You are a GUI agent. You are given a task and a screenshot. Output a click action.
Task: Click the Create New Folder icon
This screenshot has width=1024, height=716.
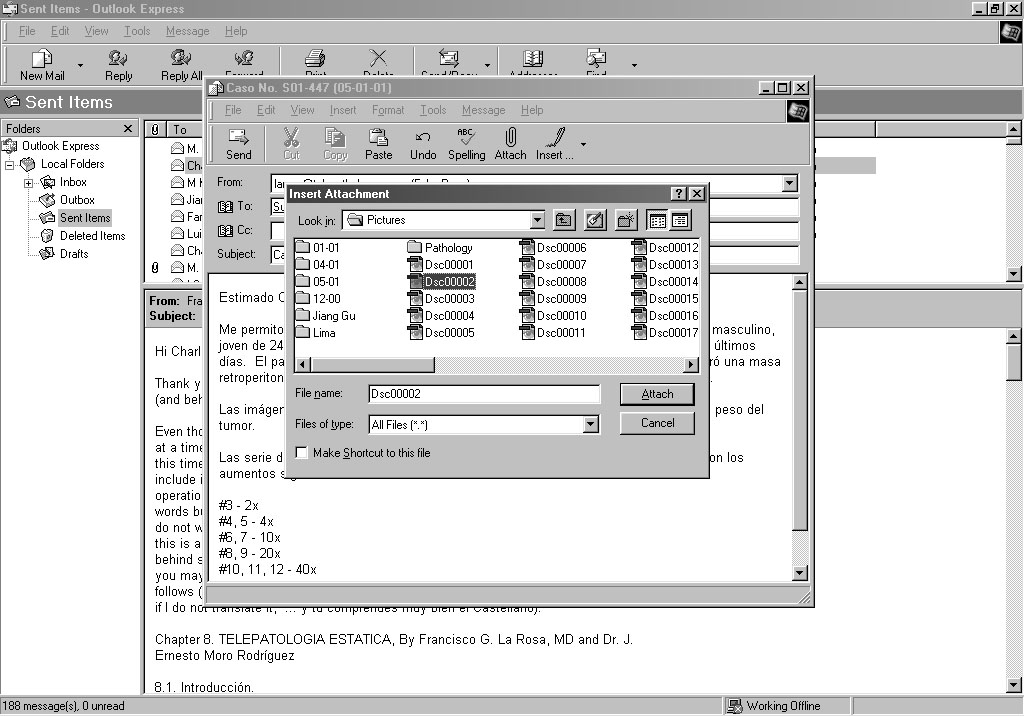[x=626, y=220]
